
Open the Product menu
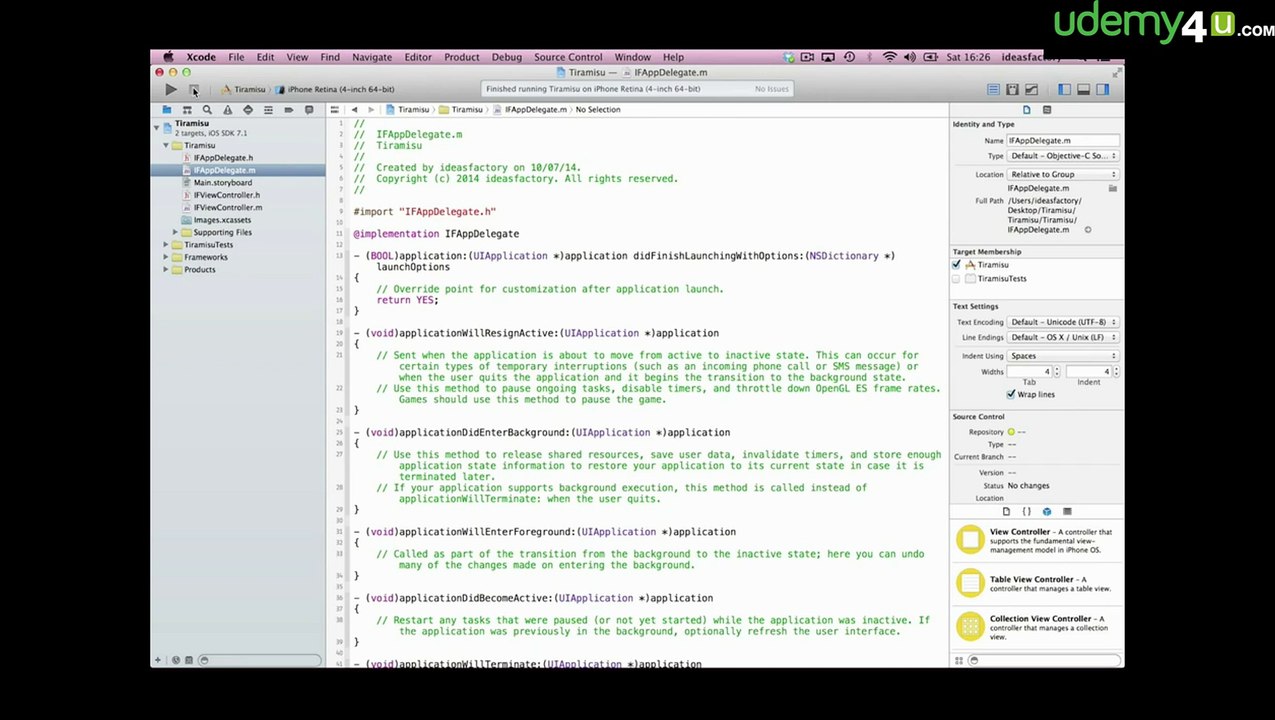pos(462,57)
